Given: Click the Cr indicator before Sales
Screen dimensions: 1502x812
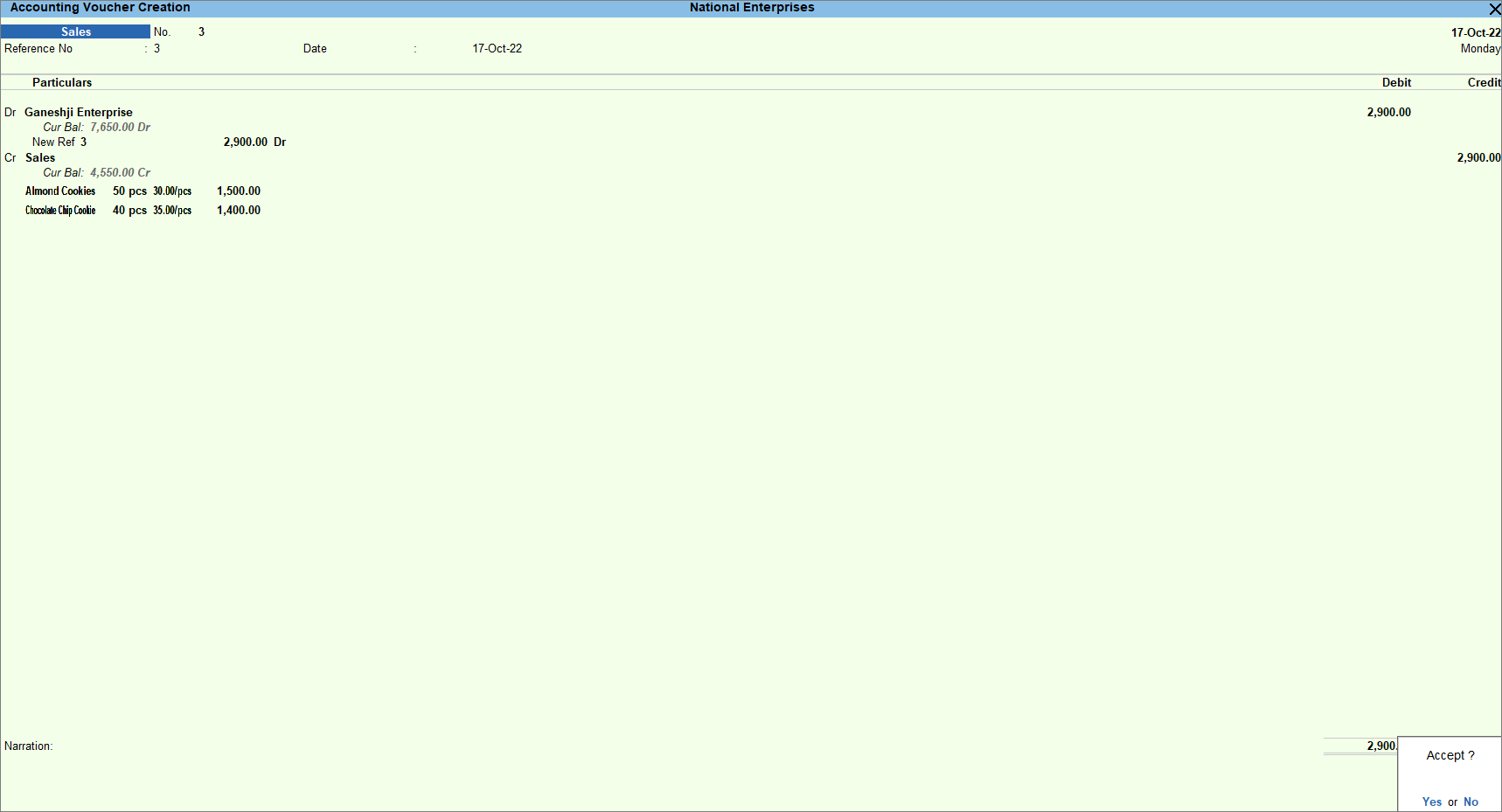Looking at the screenshot, I should click(10, 157).
